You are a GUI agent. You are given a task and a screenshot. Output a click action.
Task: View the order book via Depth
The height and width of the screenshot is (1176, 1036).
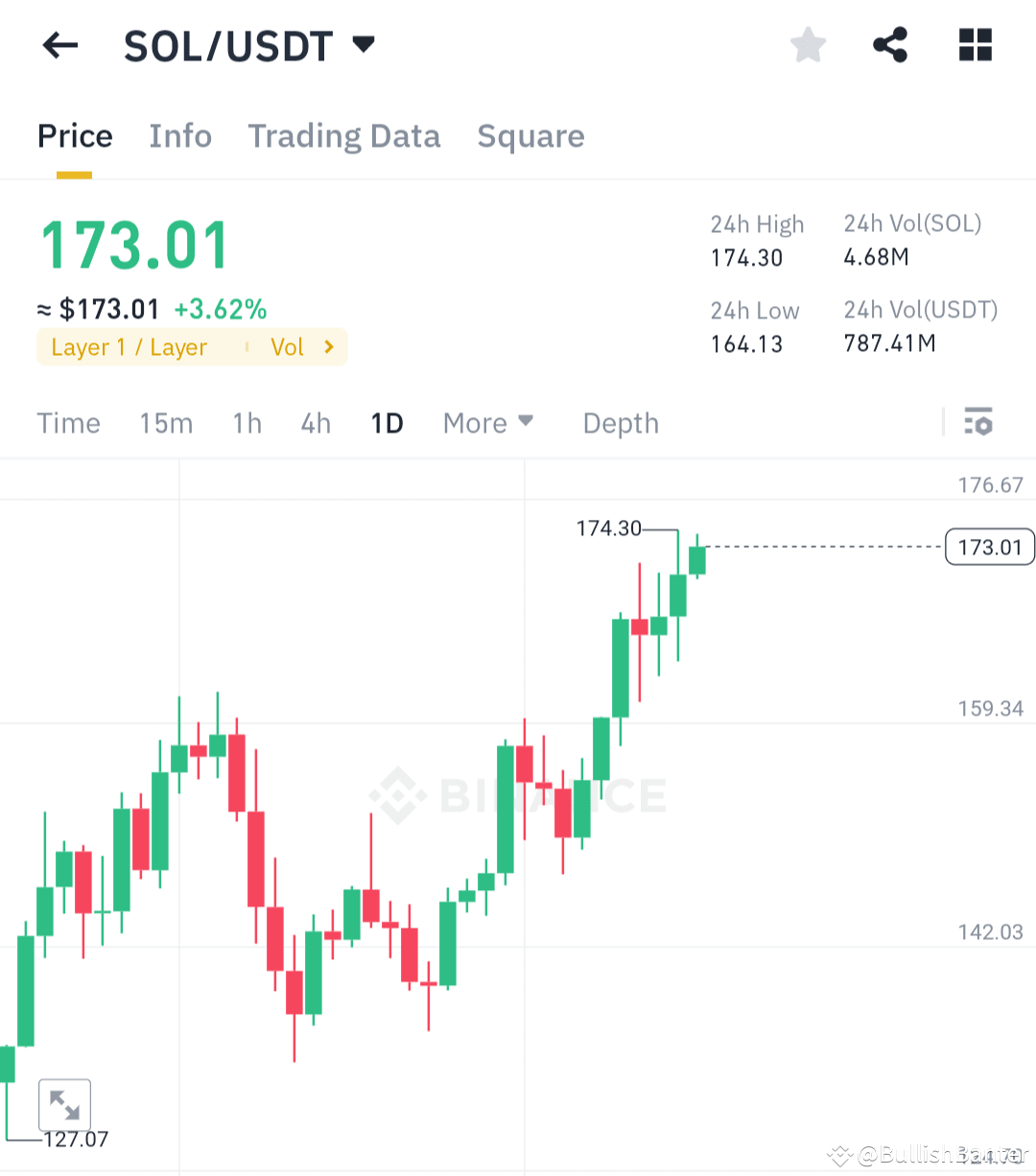tap(620, 422)
